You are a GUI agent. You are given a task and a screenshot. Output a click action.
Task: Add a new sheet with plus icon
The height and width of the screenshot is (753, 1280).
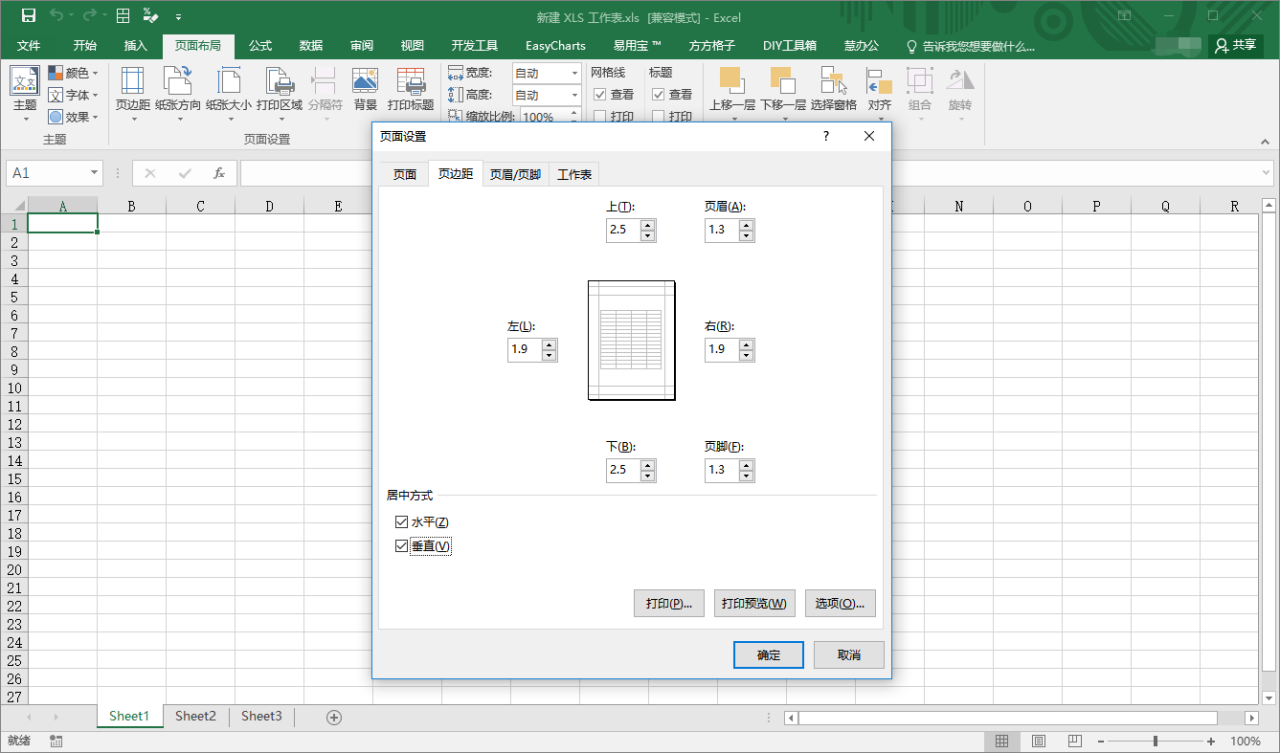(x=334, y=717)
